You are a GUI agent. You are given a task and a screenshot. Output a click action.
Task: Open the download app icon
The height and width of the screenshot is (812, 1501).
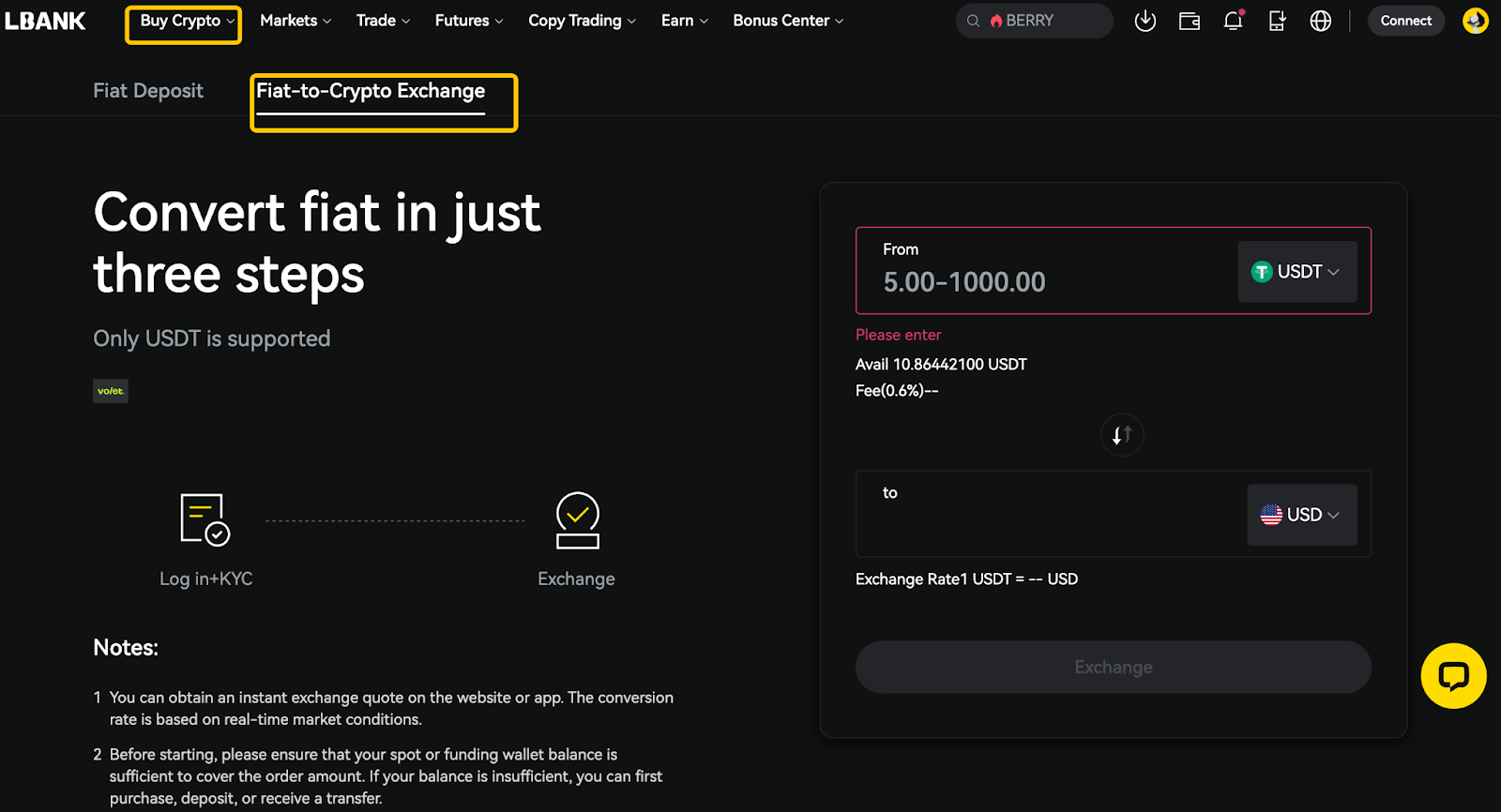[1145, 21]
